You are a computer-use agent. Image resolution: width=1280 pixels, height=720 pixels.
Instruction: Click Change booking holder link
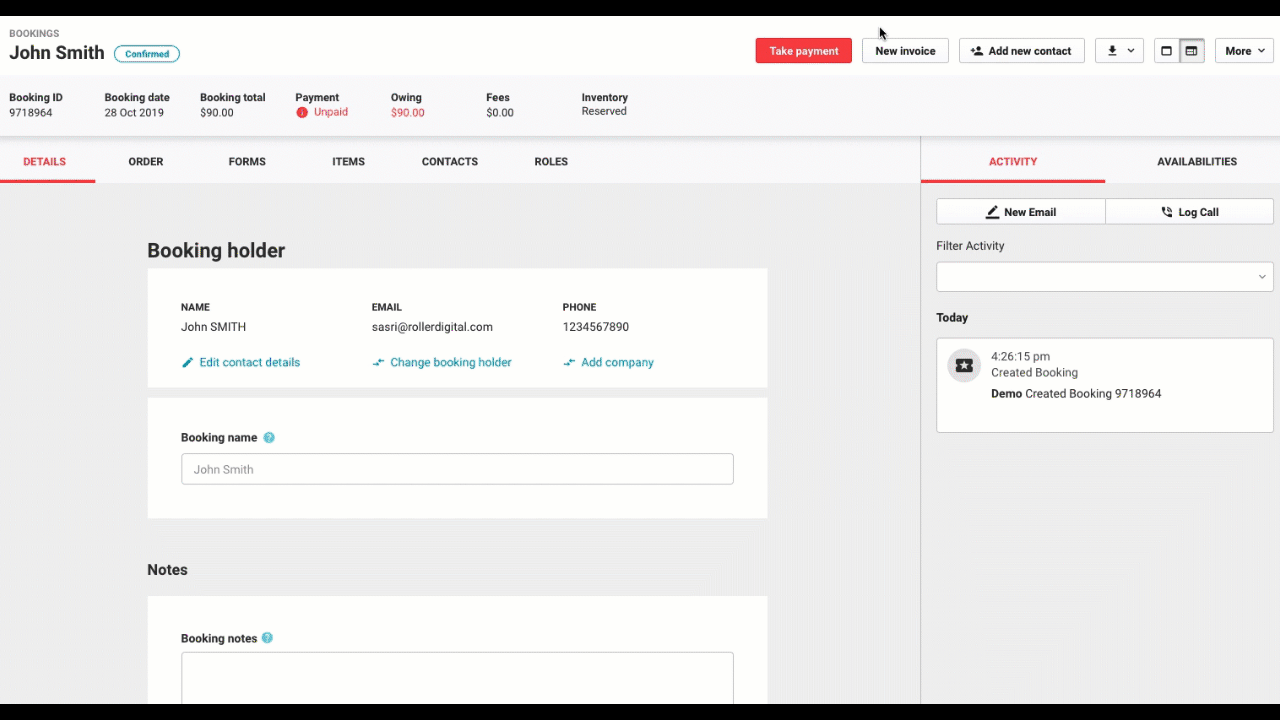tap(442, 362)
